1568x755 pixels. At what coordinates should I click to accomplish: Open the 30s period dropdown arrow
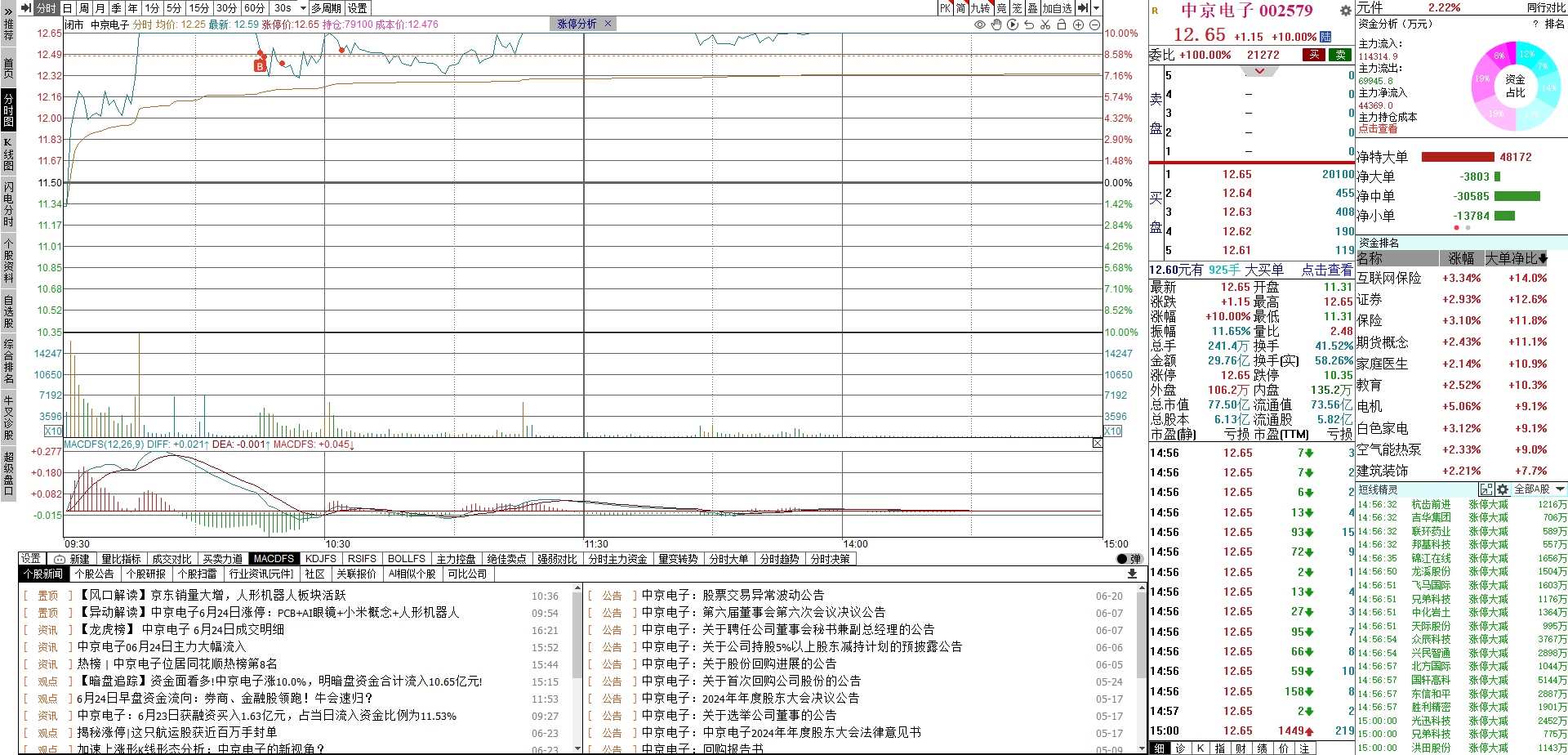point(303,8)
